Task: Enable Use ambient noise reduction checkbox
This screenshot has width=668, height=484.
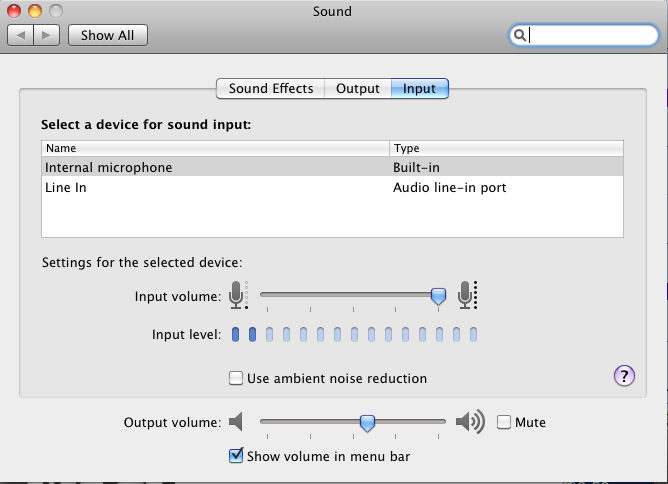Action: tap(236, 378)
